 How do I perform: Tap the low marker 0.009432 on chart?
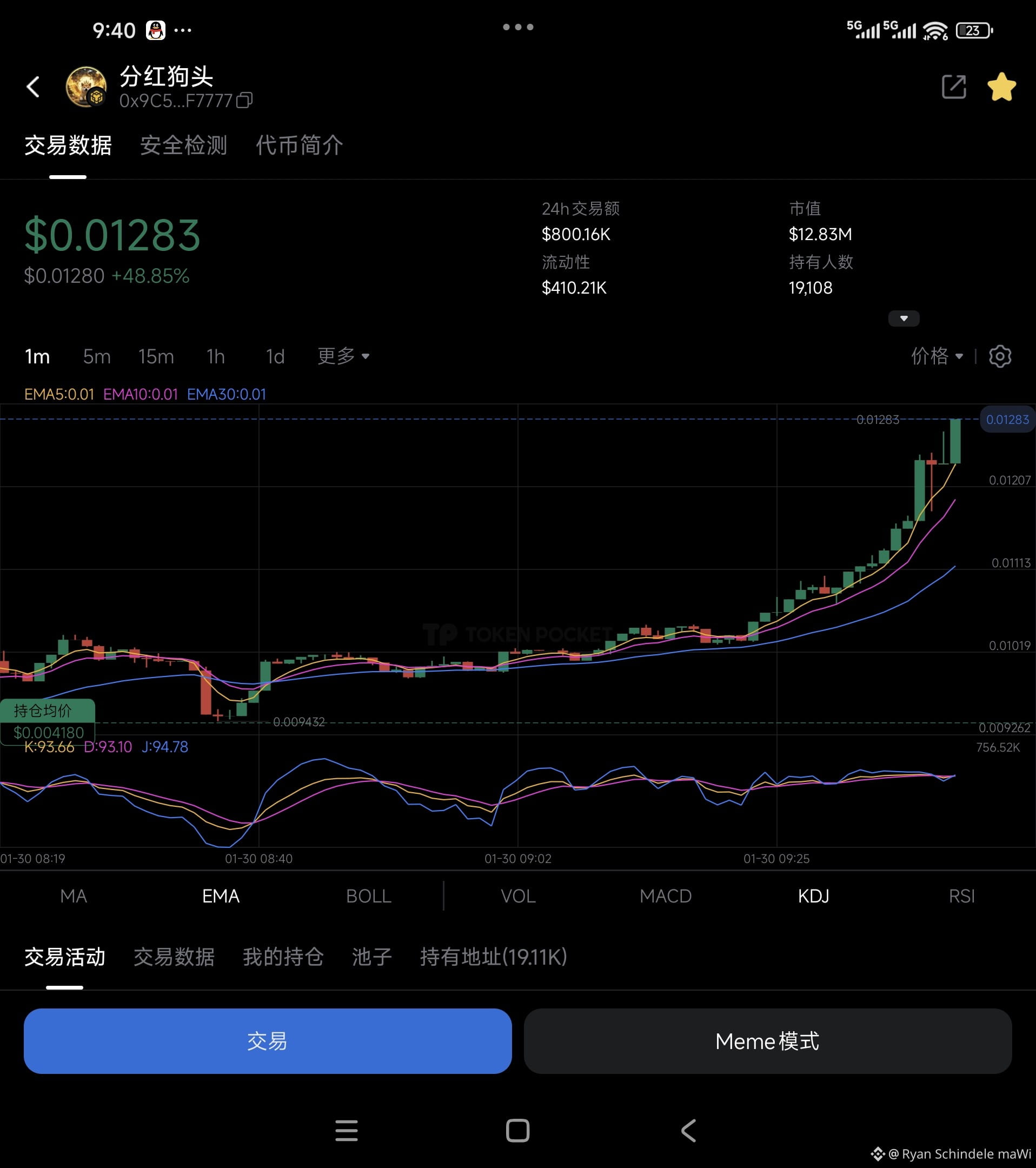pyautogui.click(x=299, y=722)
